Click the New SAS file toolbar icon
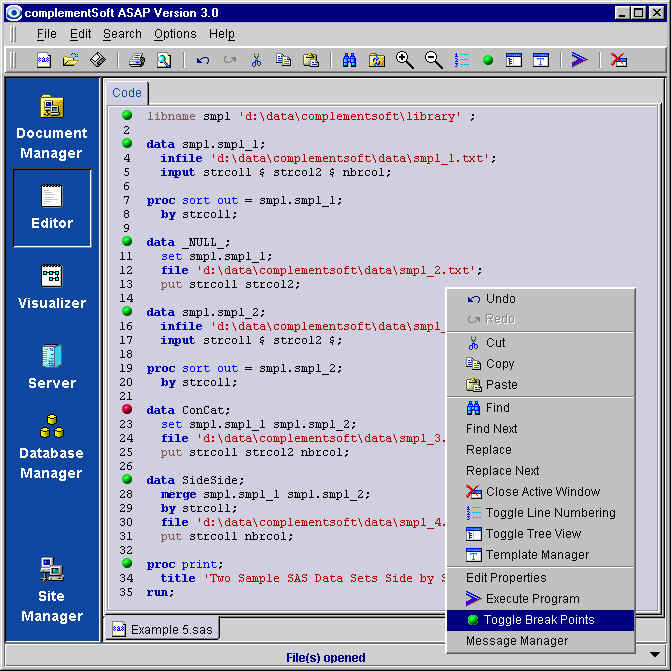 click(x=44, y=60)
